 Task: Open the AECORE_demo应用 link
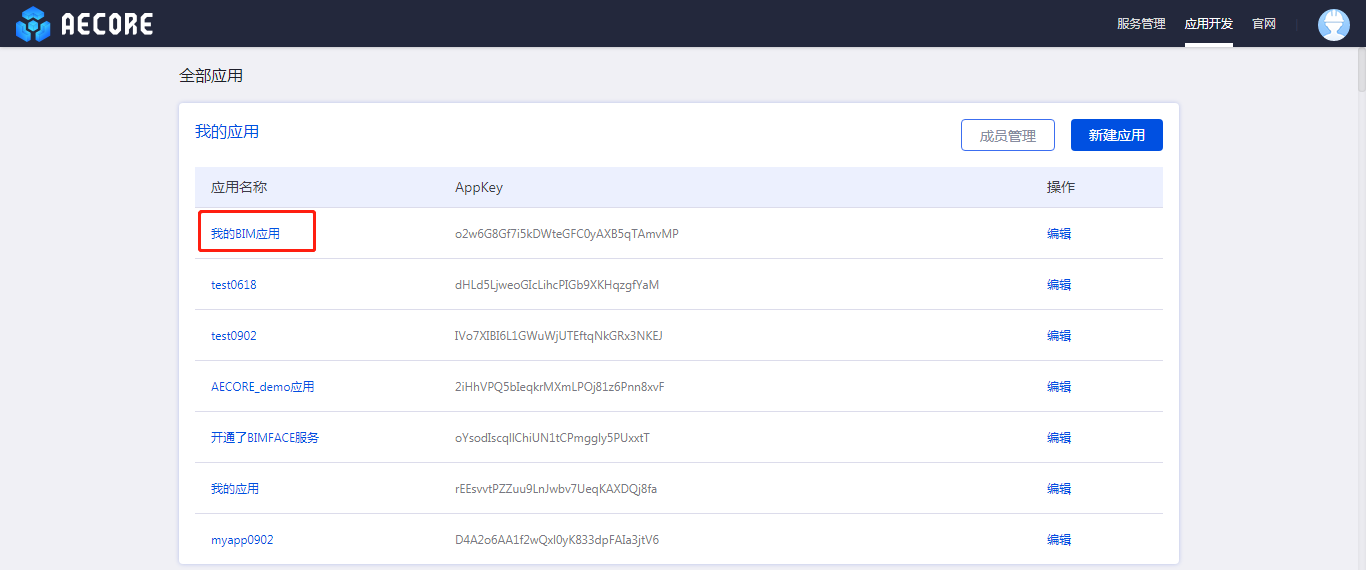[262, 387]
